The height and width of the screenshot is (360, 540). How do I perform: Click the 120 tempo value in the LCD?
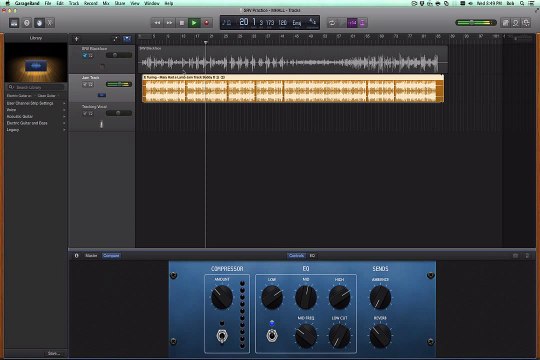point(282,23)
